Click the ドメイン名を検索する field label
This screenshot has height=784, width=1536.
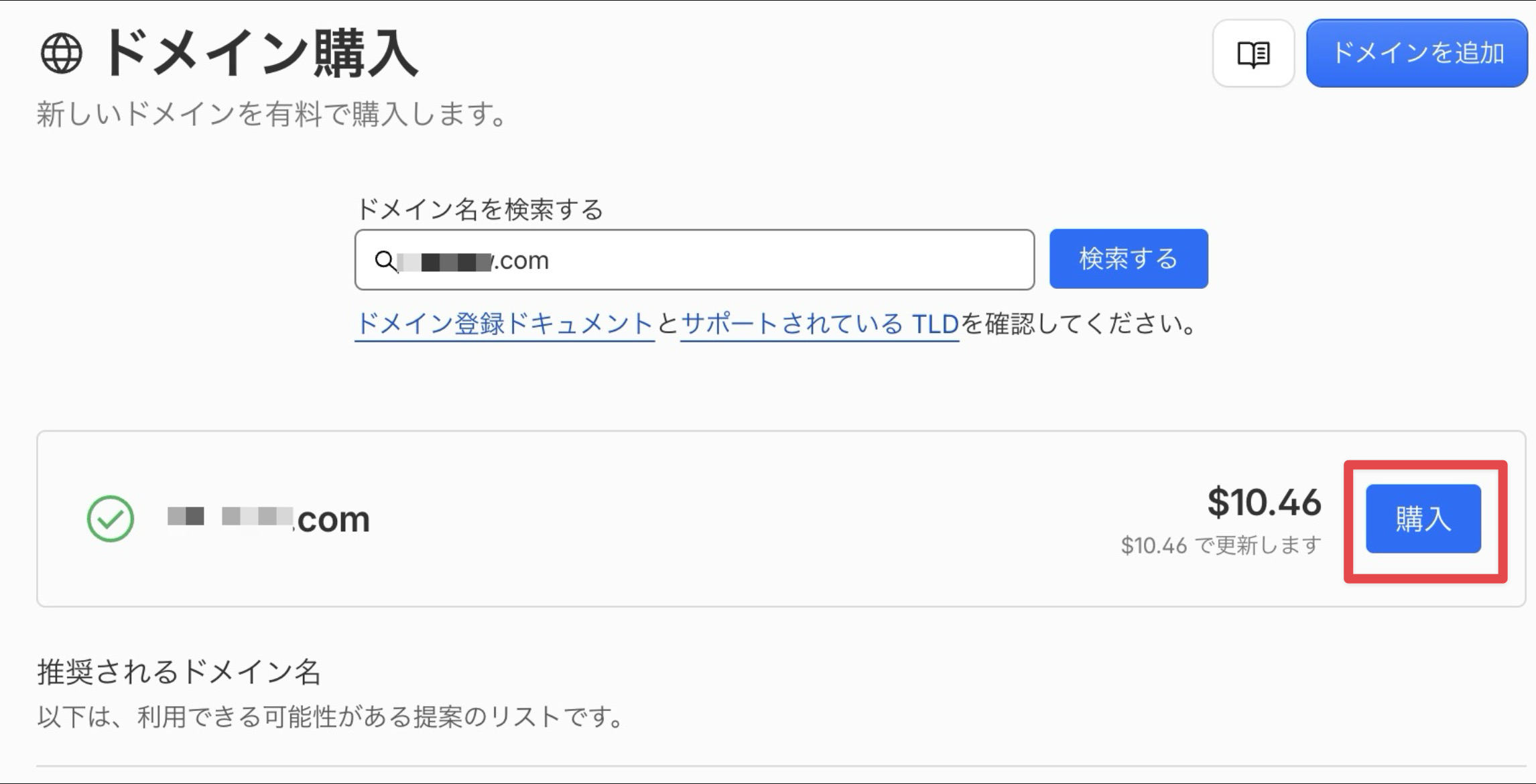pos(480,210)
